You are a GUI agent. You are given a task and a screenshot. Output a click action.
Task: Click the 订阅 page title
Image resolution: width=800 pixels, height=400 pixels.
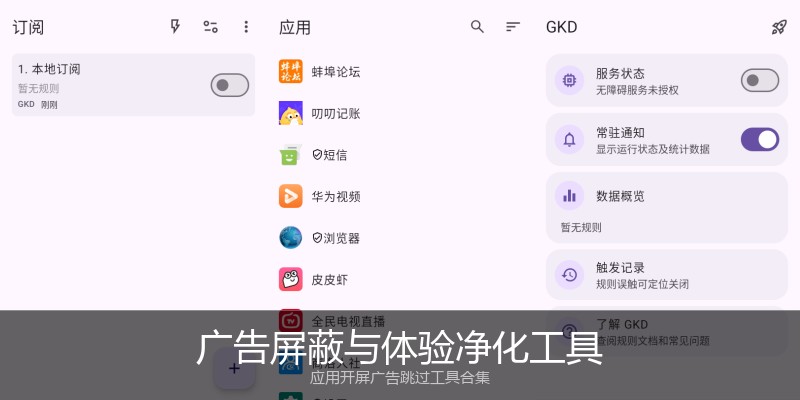(x=28, y=27)
